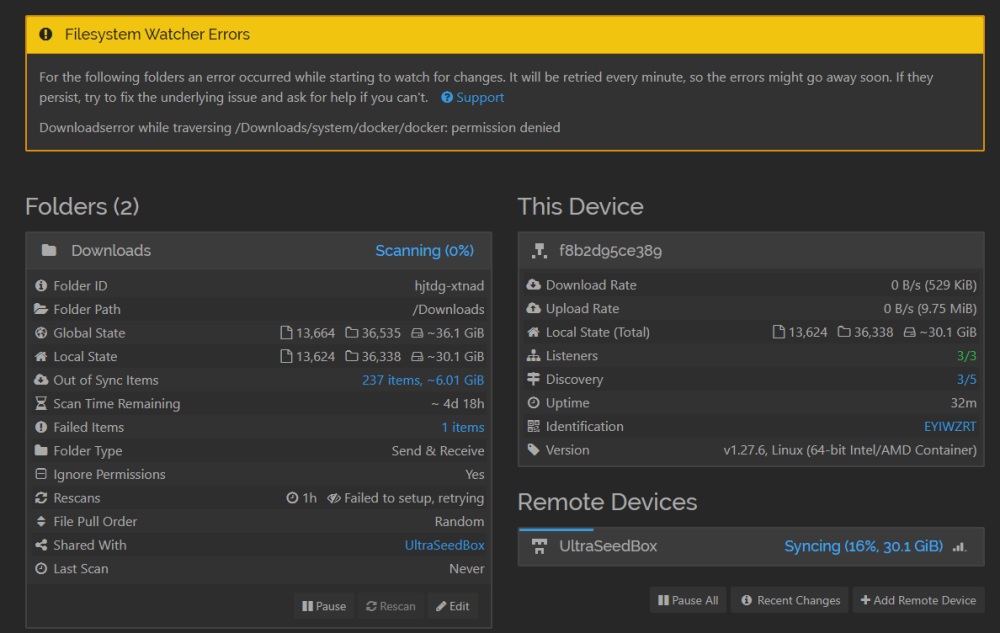Expand the UltraSeedBox remote device row
The width and height of the screenshot is (1000, 633).
pyautogui.click(x=751, y=547)
